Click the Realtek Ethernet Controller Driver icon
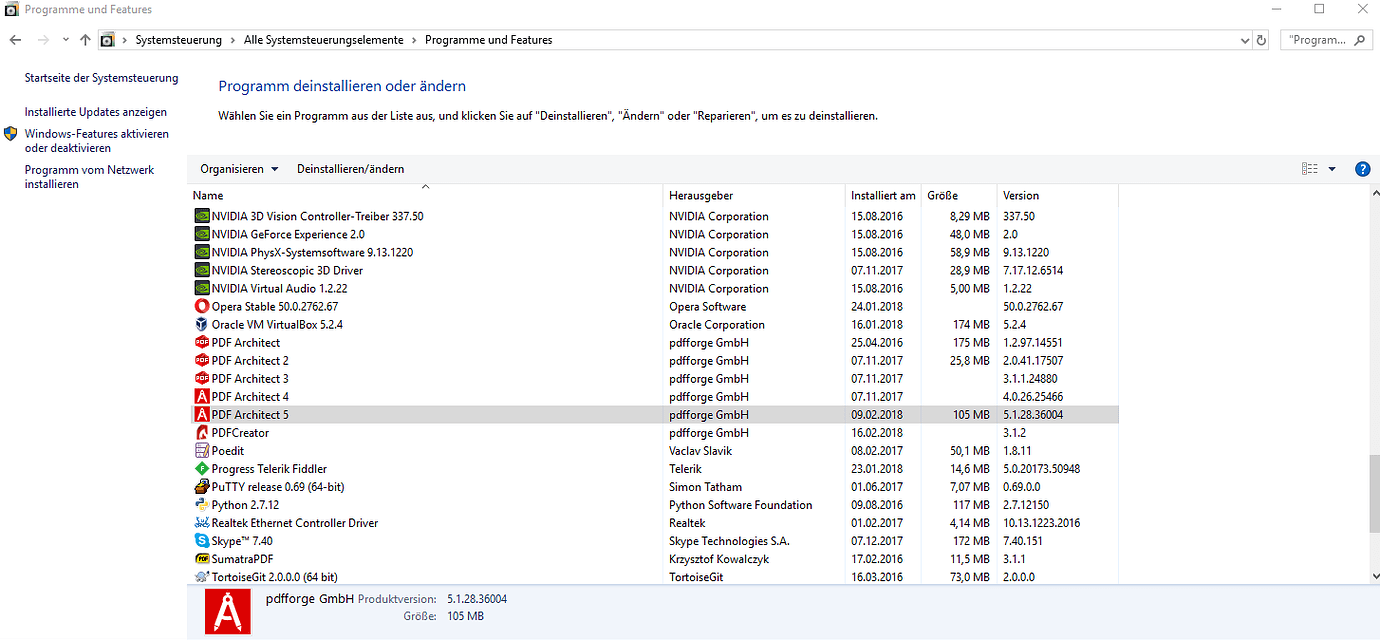 tap(202, 522)
